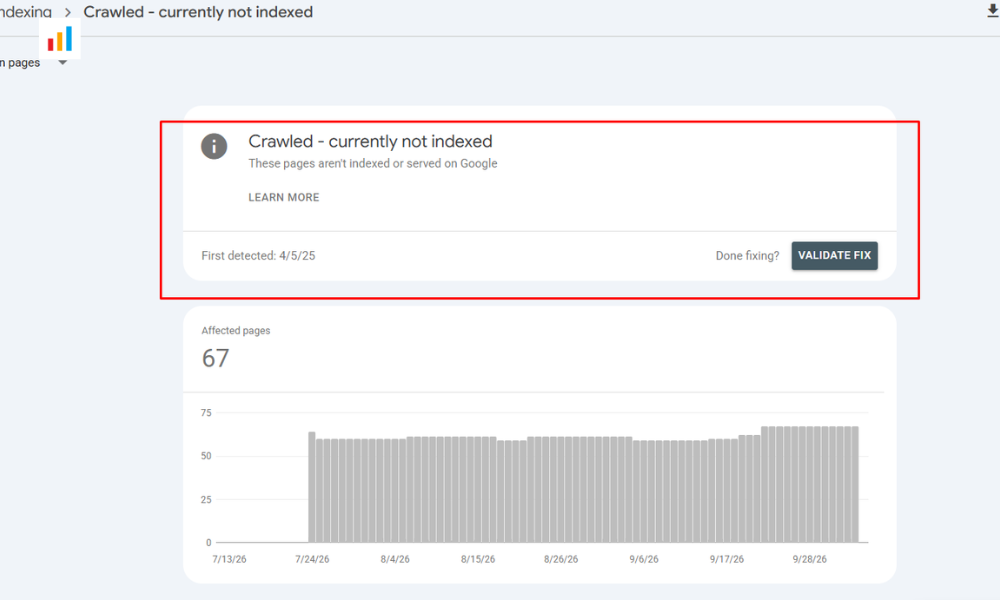This screenshot has height=600, width=1000.
Task: Click the first tall bar in chart
Action: click(x=312, y=487)
